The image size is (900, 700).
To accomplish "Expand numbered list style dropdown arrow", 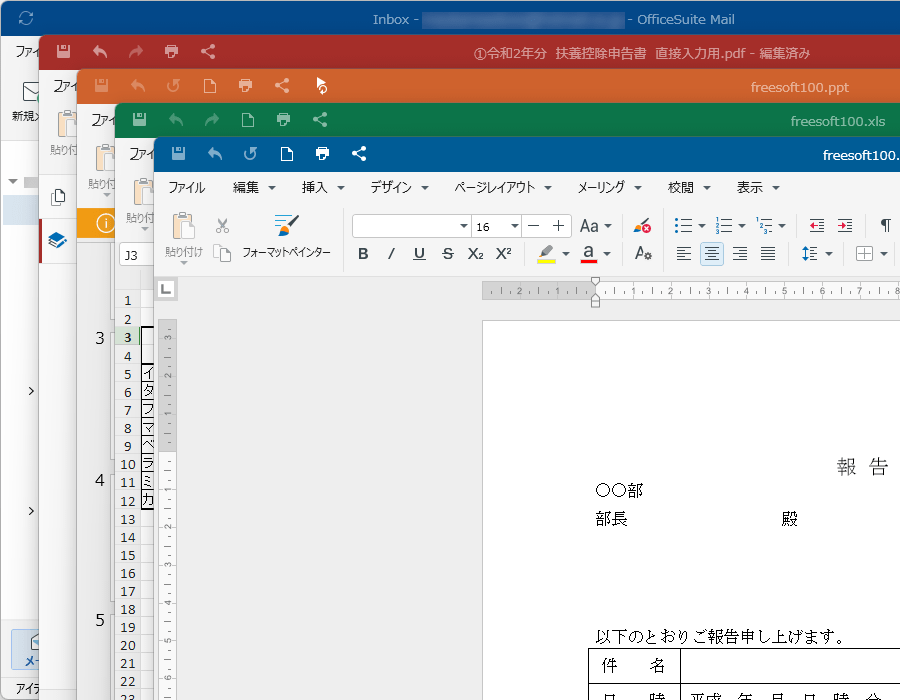I will (742, 226).
